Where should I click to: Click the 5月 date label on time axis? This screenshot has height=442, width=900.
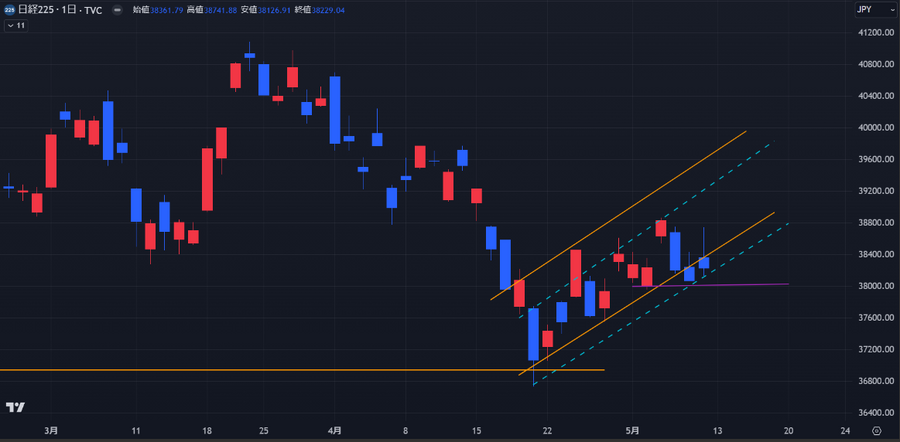coord(633,431)
